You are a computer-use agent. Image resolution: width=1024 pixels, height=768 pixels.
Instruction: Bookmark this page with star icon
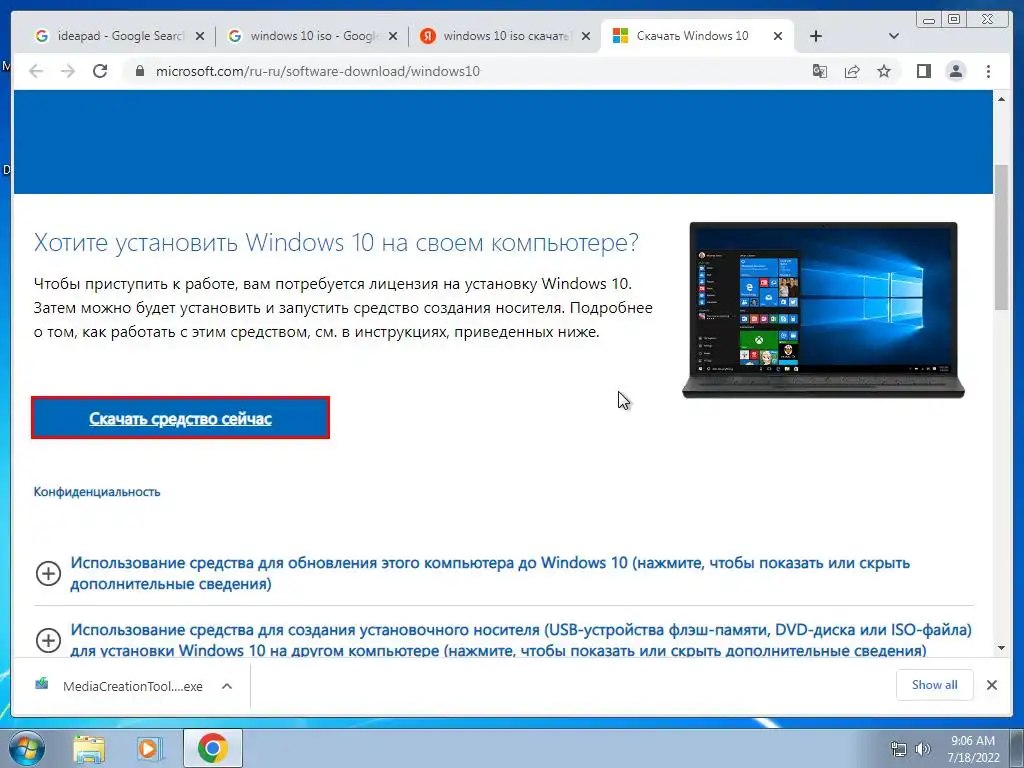884,71
